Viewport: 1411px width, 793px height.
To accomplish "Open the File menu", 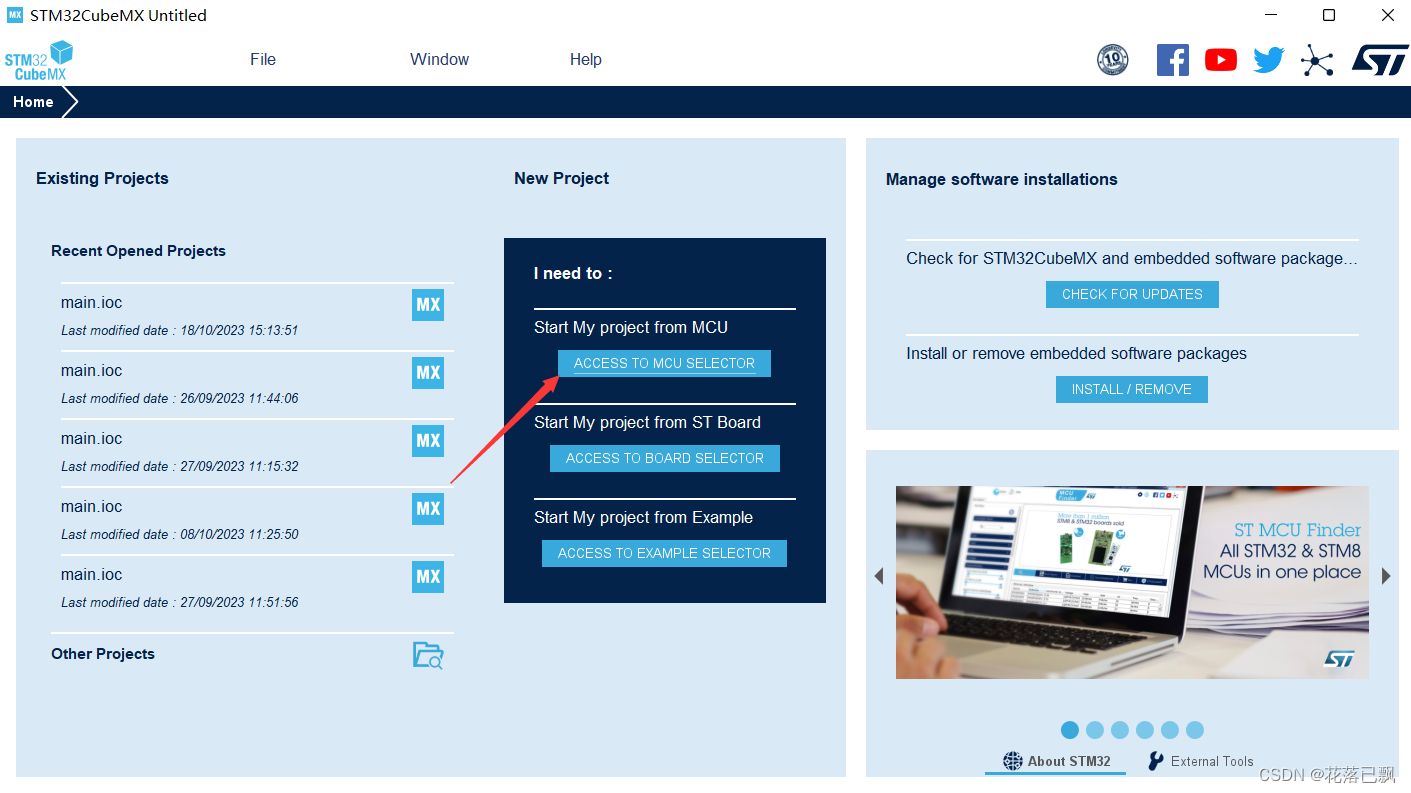I will [263, 60].
